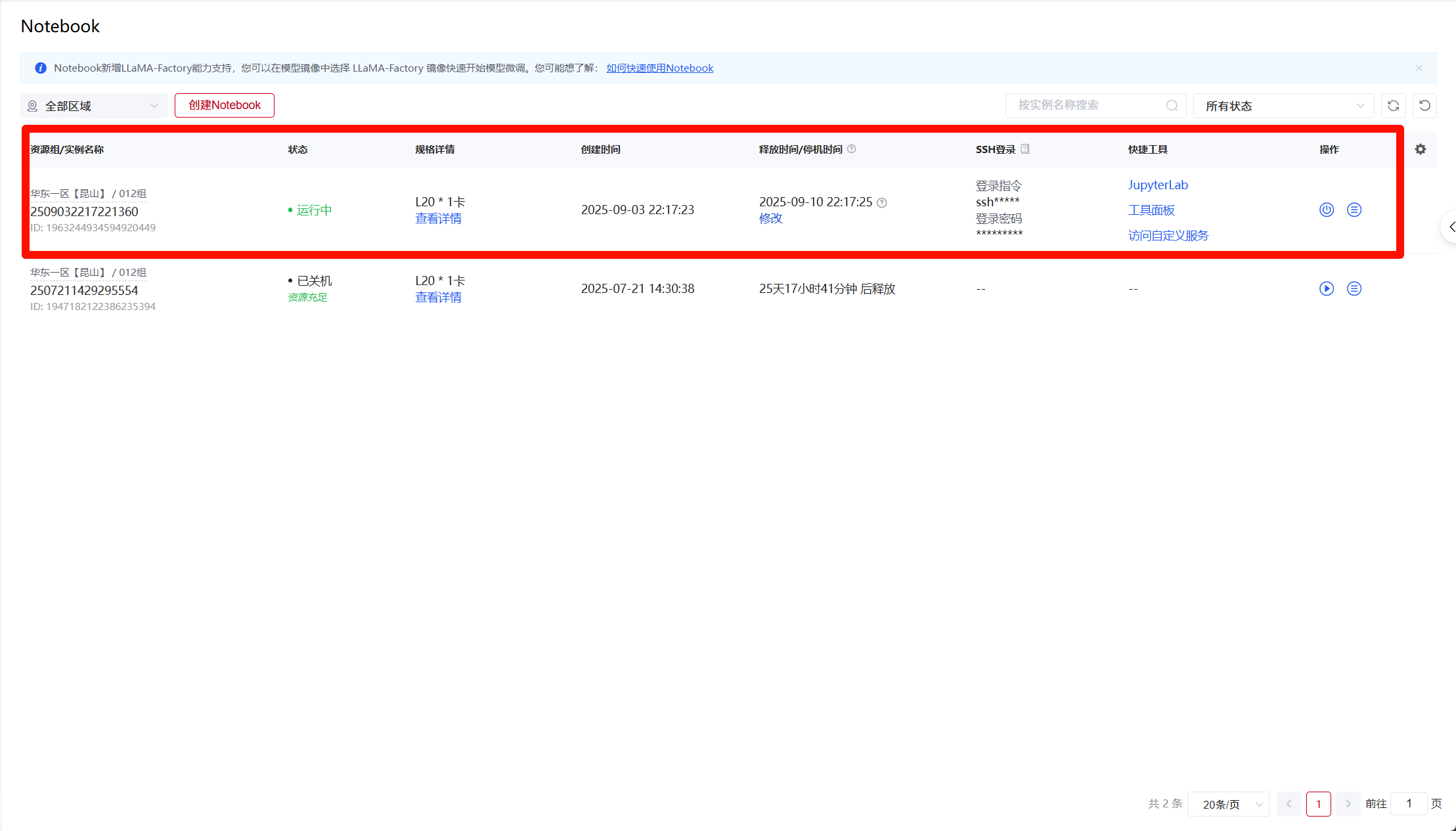Click the search magnifier icon
The image size is (1456, 831).
click(x=1172, y=106)
